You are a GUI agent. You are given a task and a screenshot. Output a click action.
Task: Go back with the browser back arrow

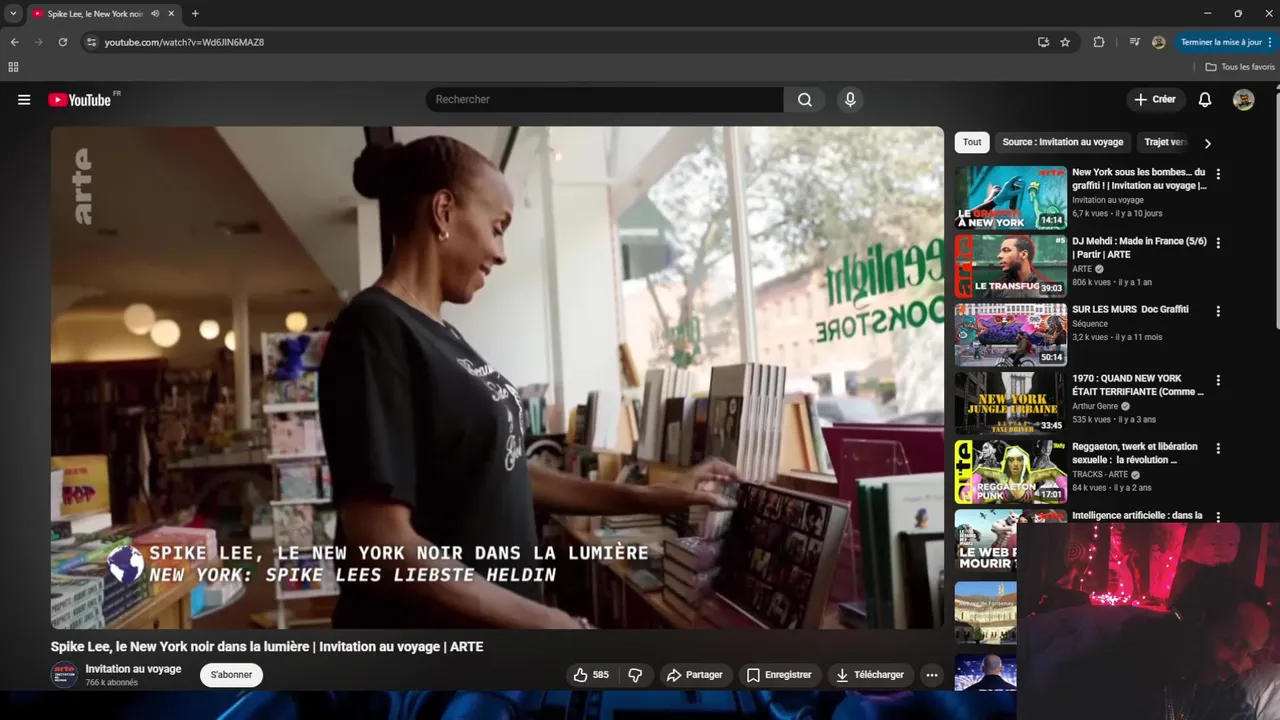[14, 42]
